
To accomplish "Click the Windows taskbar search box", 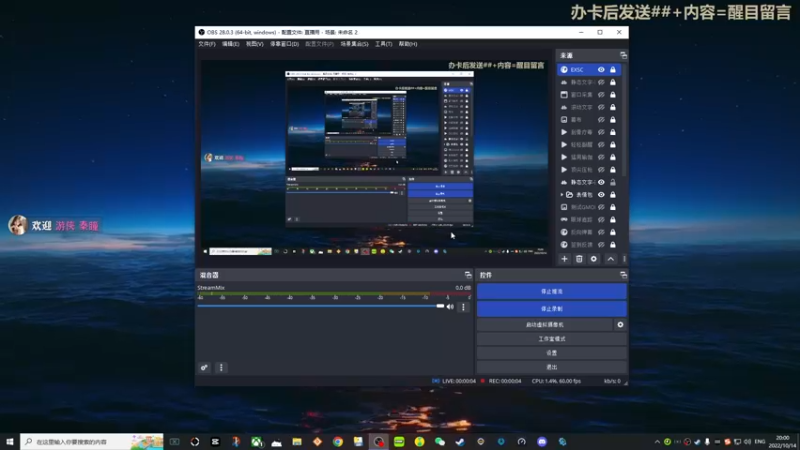I will pos(92,442).
